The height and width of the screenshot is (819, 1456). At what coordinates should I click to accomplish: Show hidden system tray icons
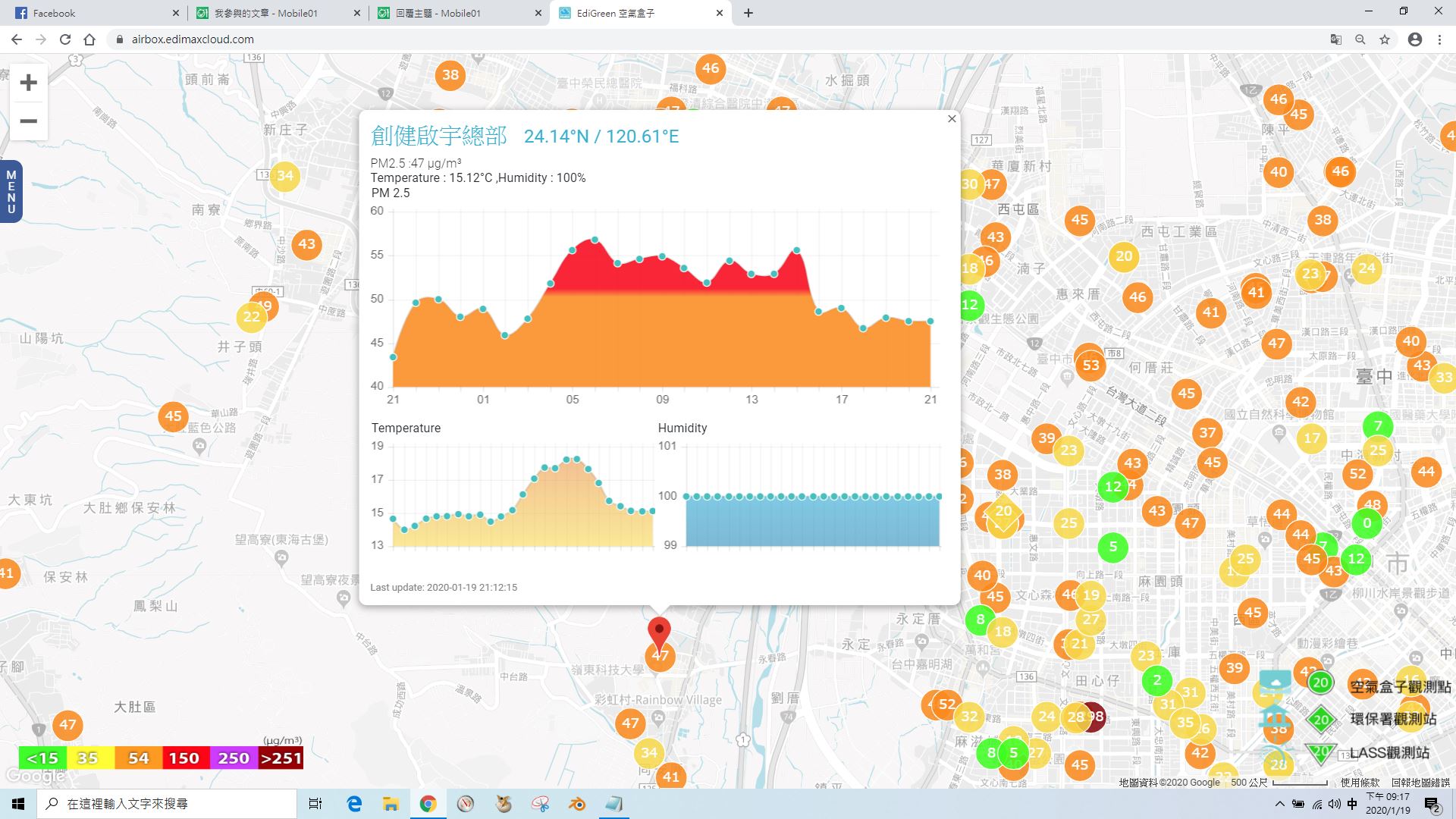[x=1280, y=804]
